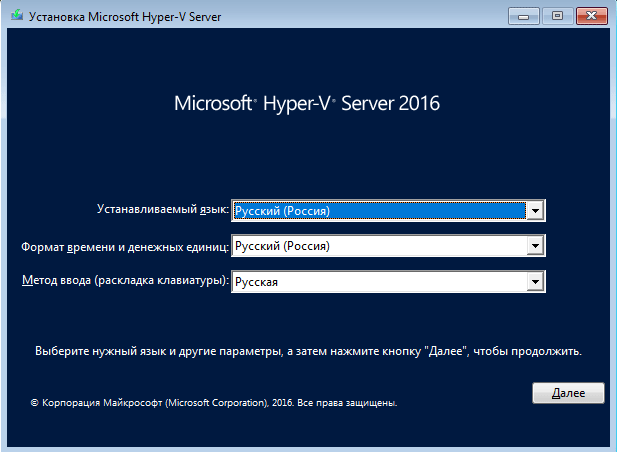Image resolution: width=617 pixels, height=452 pixels.
Task: Click the Далее button
Action: [568, 393]
